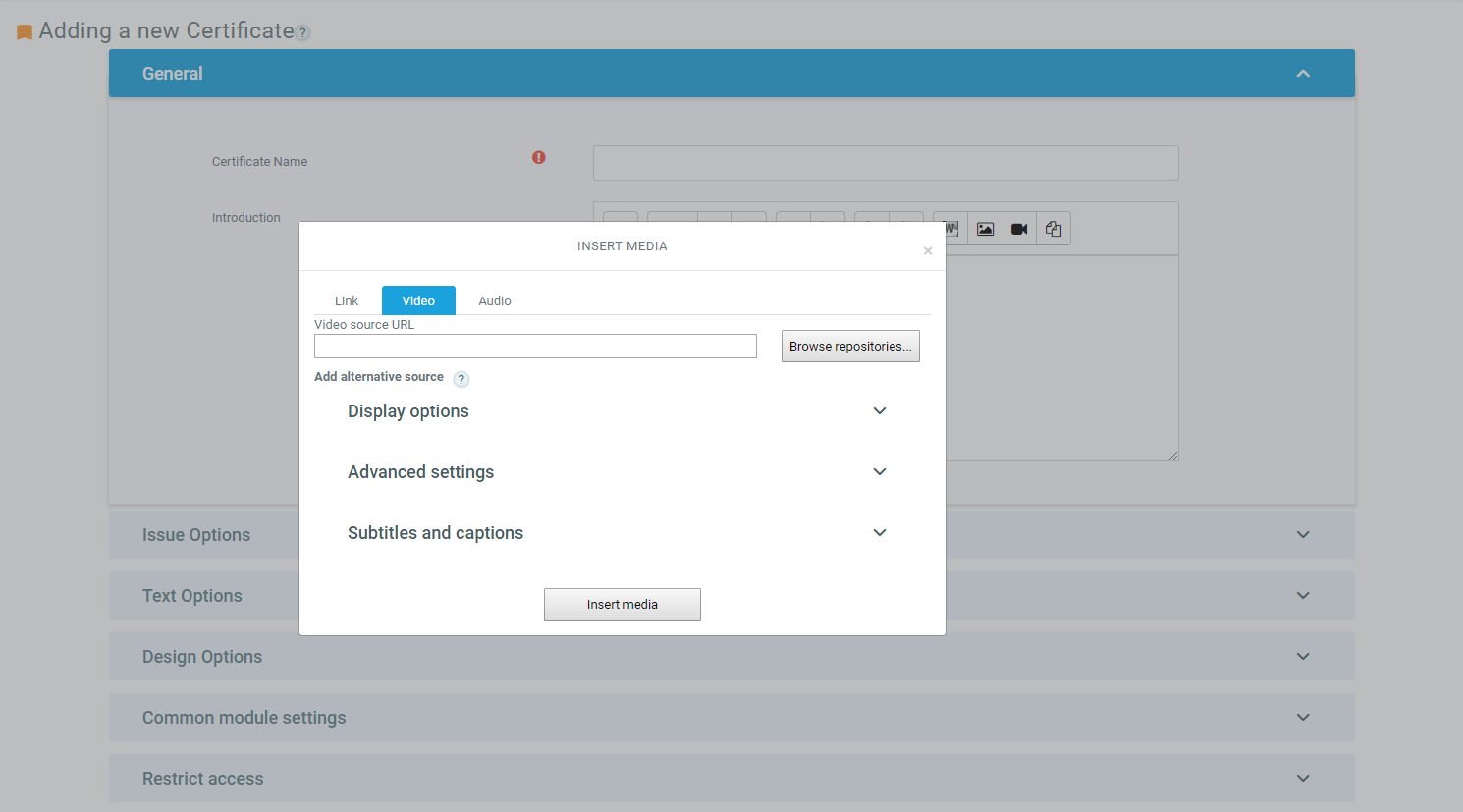The image size is (1463, 812).
Task: Expand Advanced settings section
Action: pyautogui.click(x=879, y=472)
